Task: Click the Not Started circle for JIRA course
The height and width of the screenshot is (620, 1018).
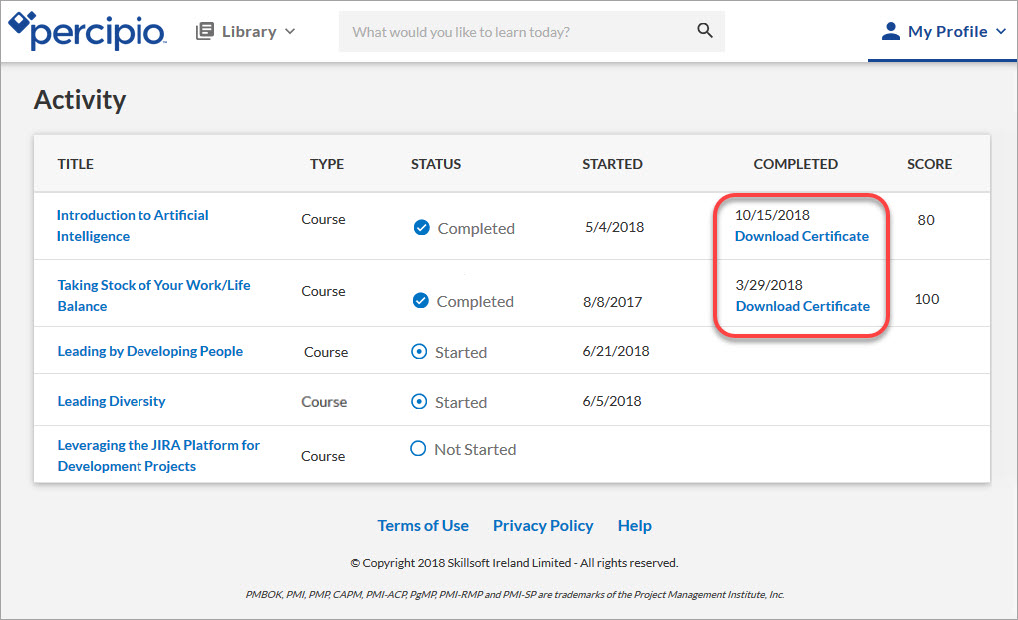Action: pos(419,449)
